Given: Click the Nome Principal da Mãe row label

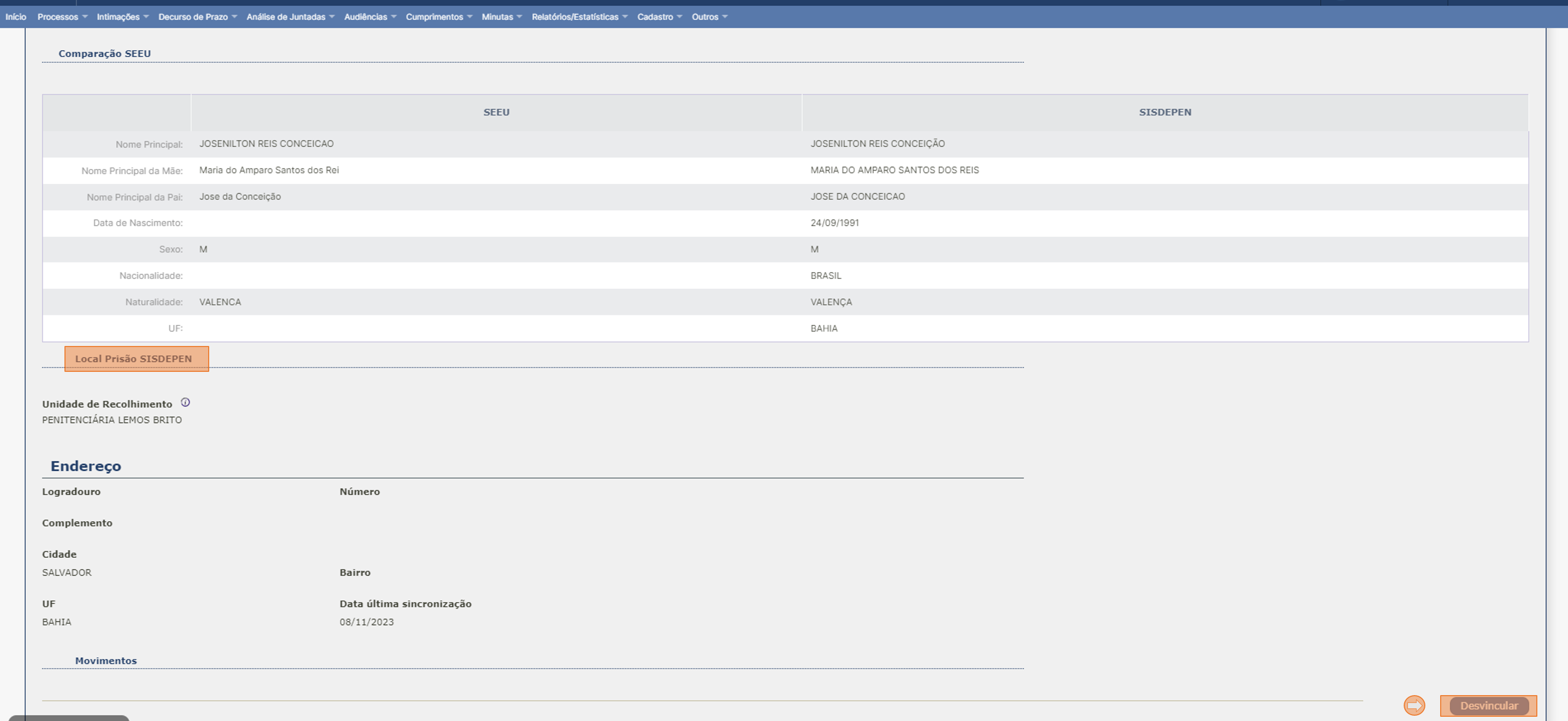Looking at the screenshot, I should [132, 171].
